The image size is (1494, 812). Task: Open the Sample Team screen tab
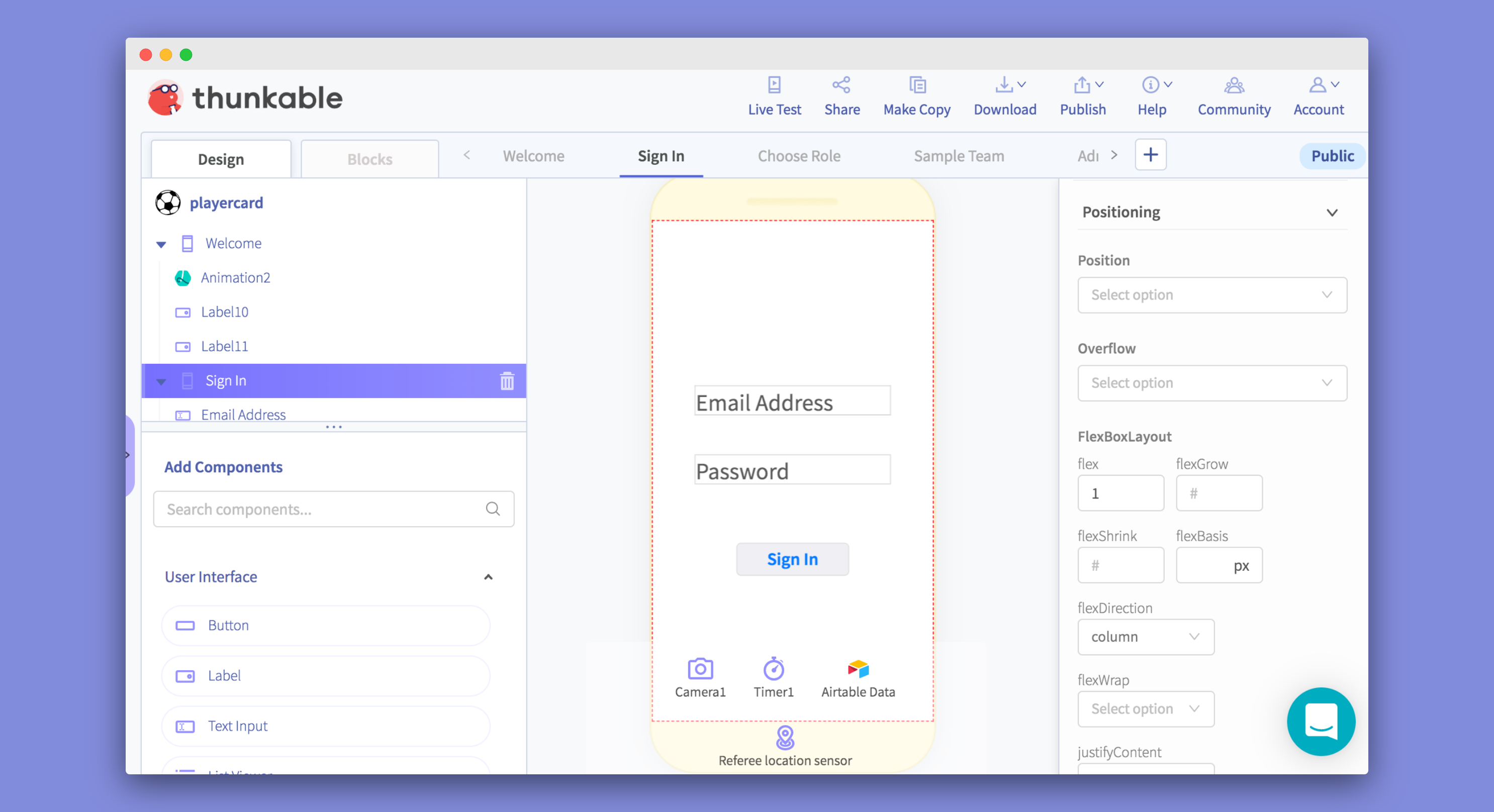(959, 156)
